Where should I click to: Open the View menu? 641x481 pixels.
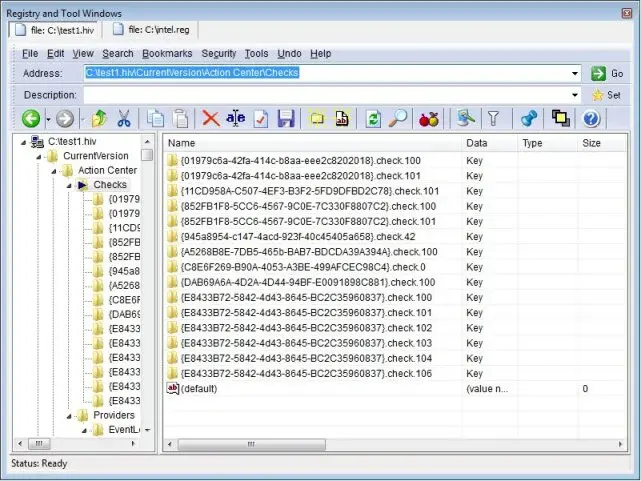[x=83, y=54]
